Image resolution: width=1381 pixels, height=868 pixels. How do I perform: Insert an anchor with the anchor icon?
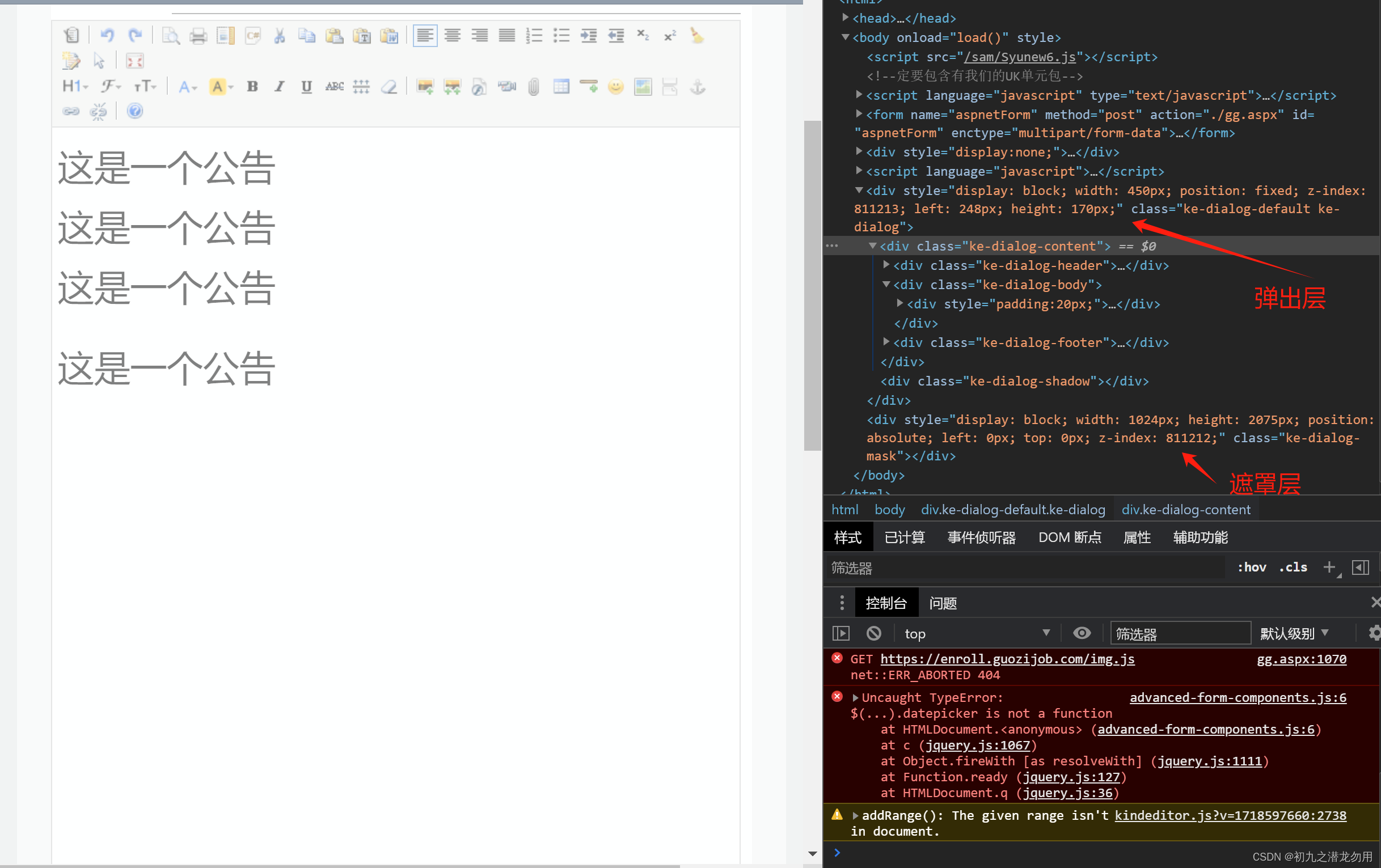pos(698,87)
